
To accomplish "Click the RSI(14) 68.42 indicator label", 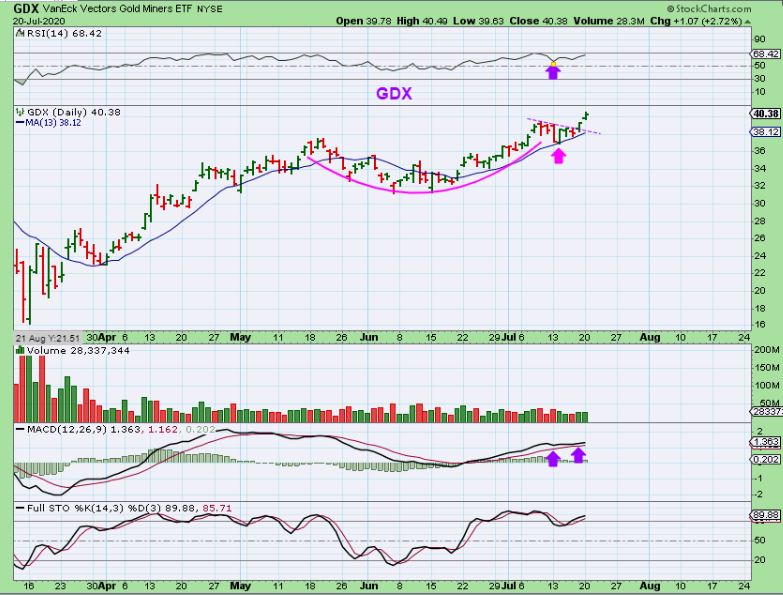I will (64, 33).
